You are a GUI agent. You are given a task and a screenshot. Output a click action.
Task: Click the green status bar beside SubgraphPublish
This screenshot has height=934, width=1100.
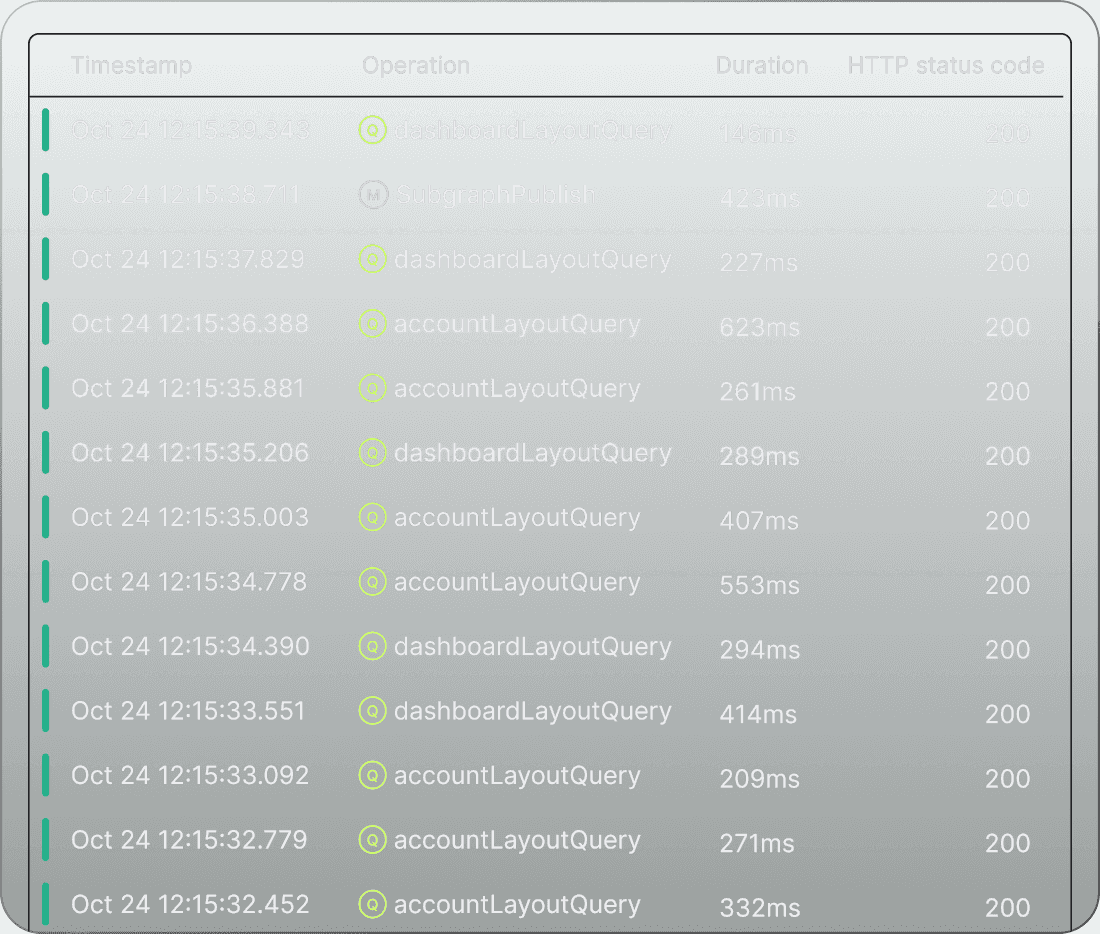click(46, 195)
